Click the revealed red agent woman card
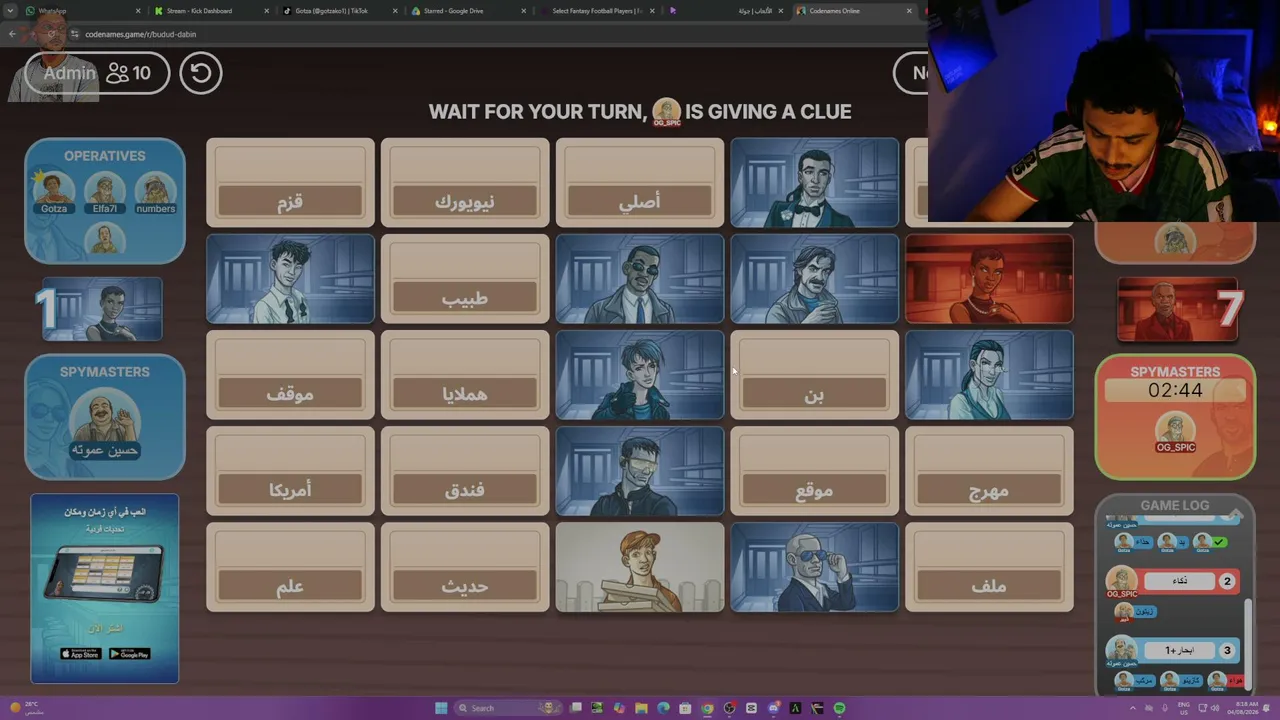The width and height of the screenshot is (1280, 720). coord(989,279)
